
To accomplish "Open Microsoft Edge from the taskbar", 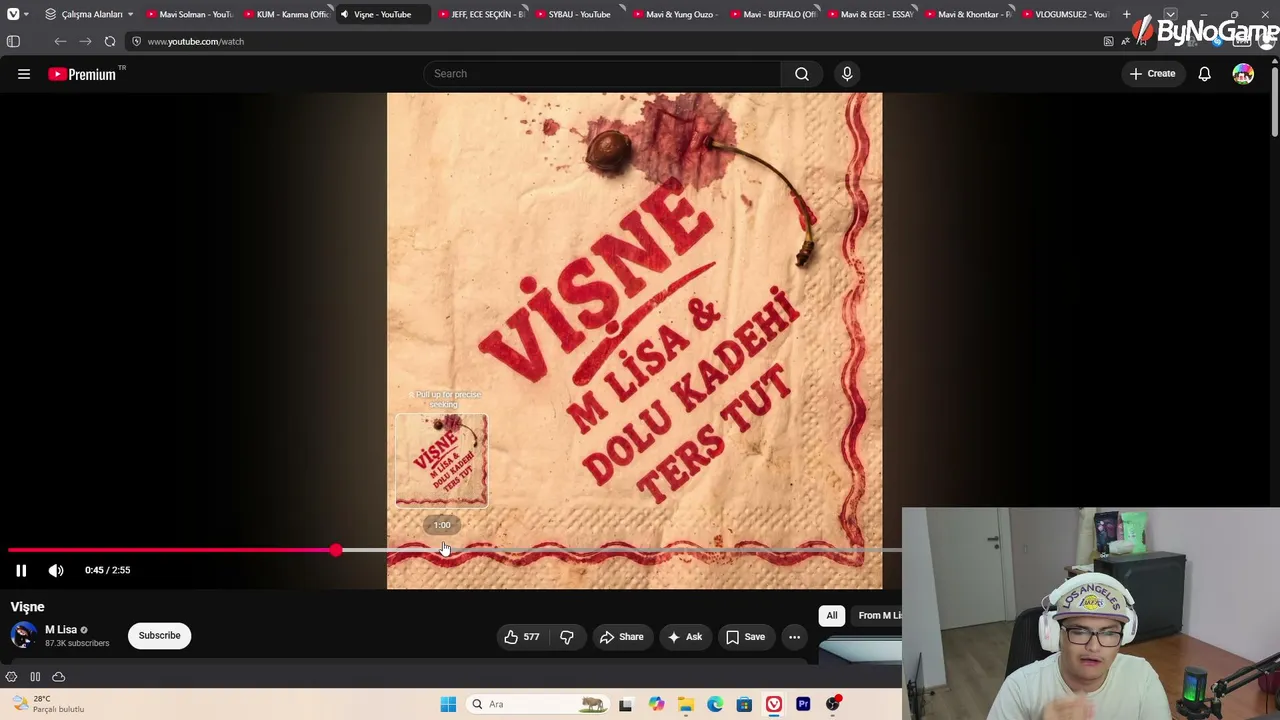I will (715, 704).
